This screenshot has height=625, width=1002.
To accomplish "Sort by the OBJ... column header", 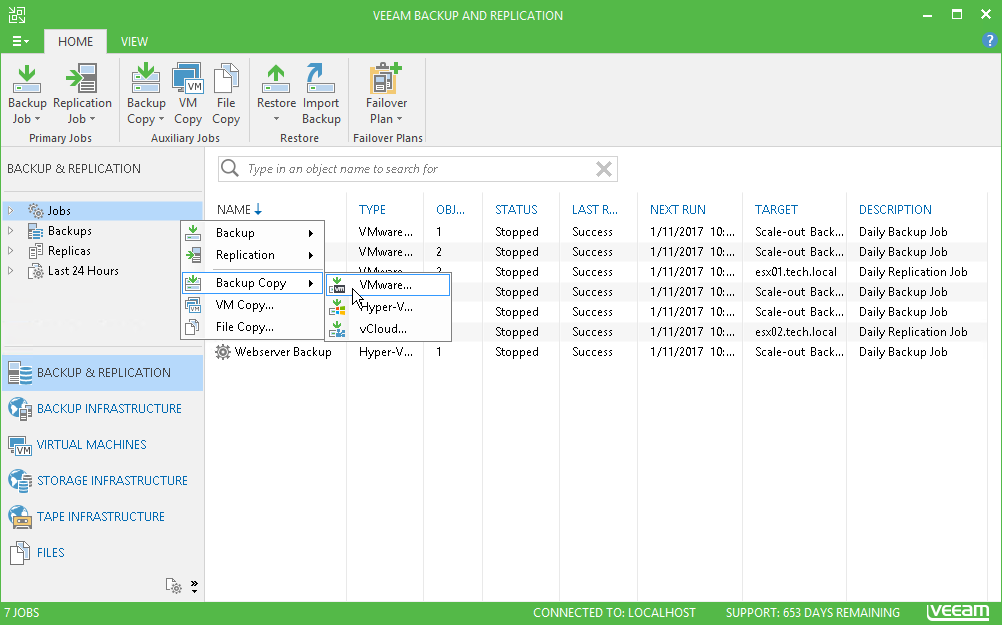I will 450,210.
